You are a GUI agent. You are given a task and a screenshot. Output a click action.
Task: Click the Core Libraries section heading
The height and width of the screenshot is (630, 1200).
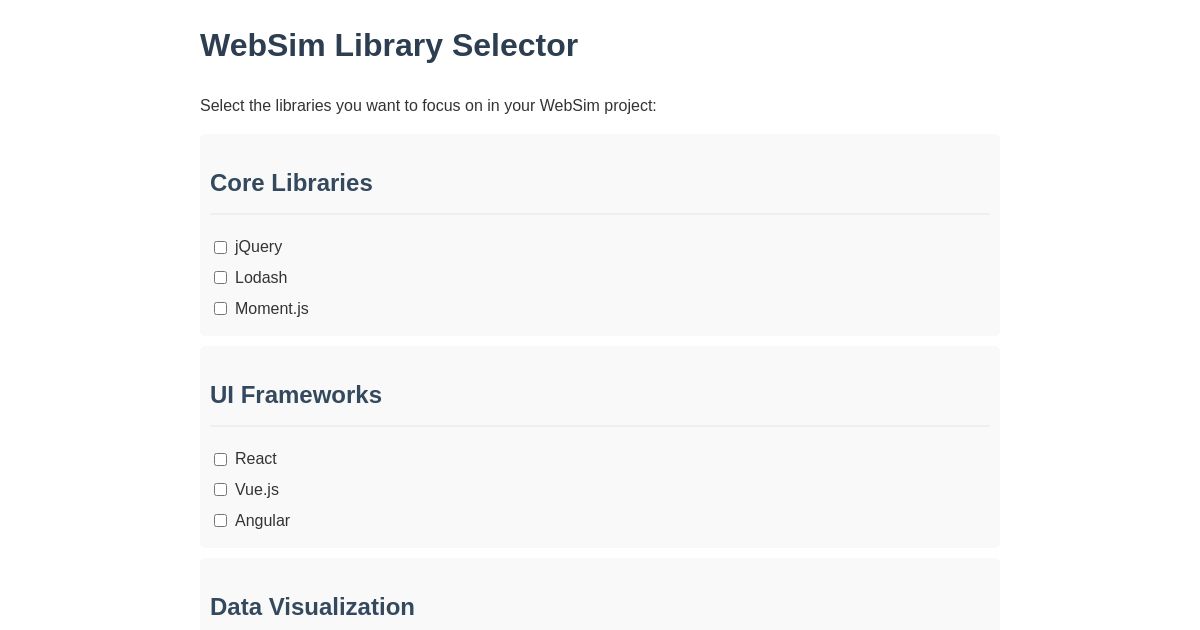(291, 183)
